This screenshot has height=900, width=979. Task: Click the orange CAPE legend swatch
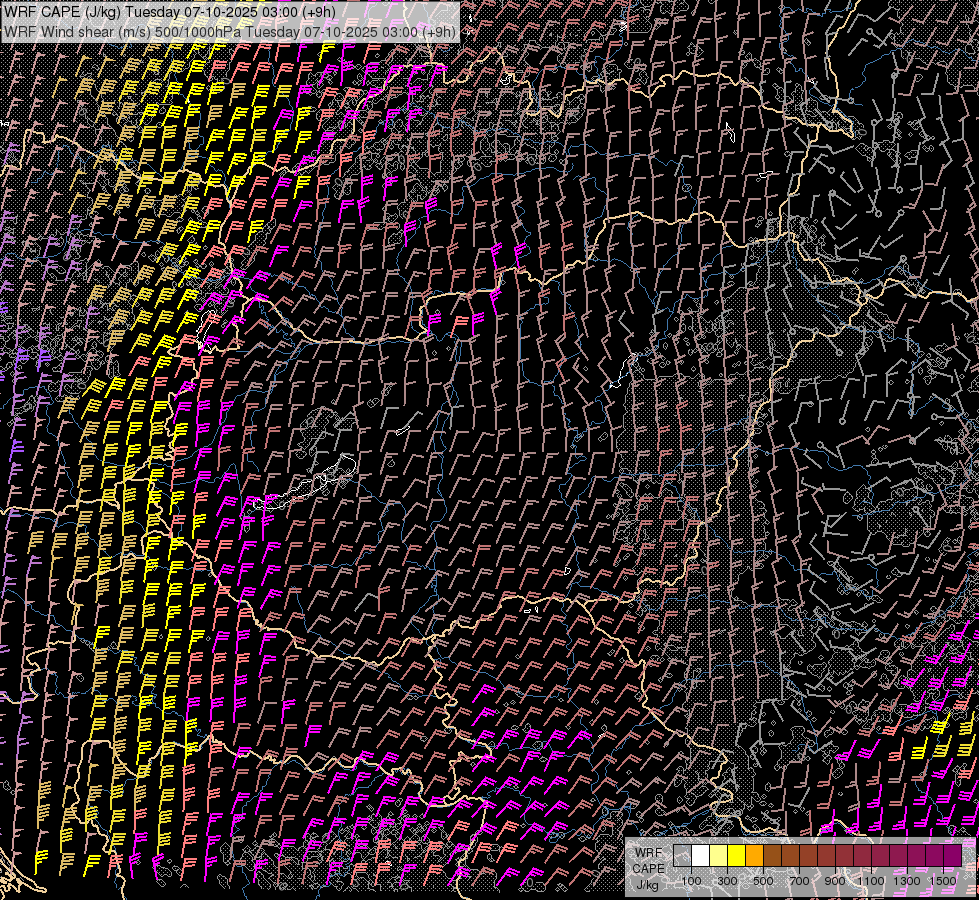coord(754,856)
